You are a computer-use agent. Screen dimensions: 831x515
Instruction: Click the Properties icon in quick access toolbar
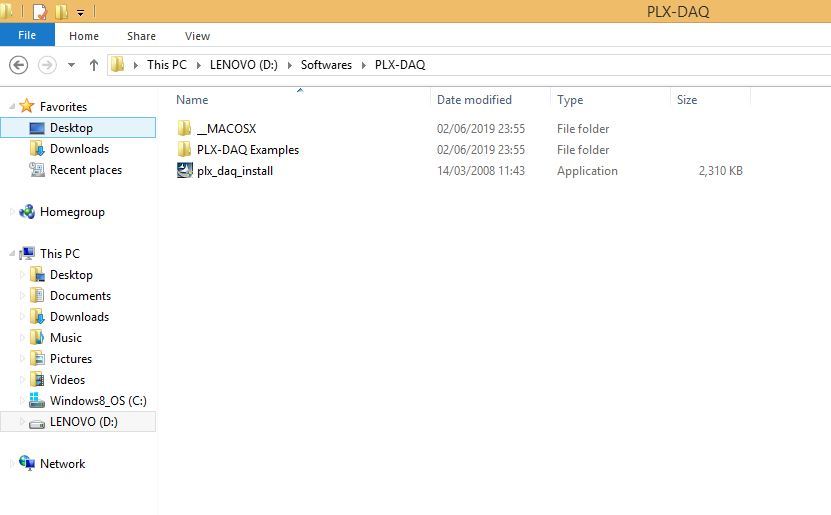[40, 12]
